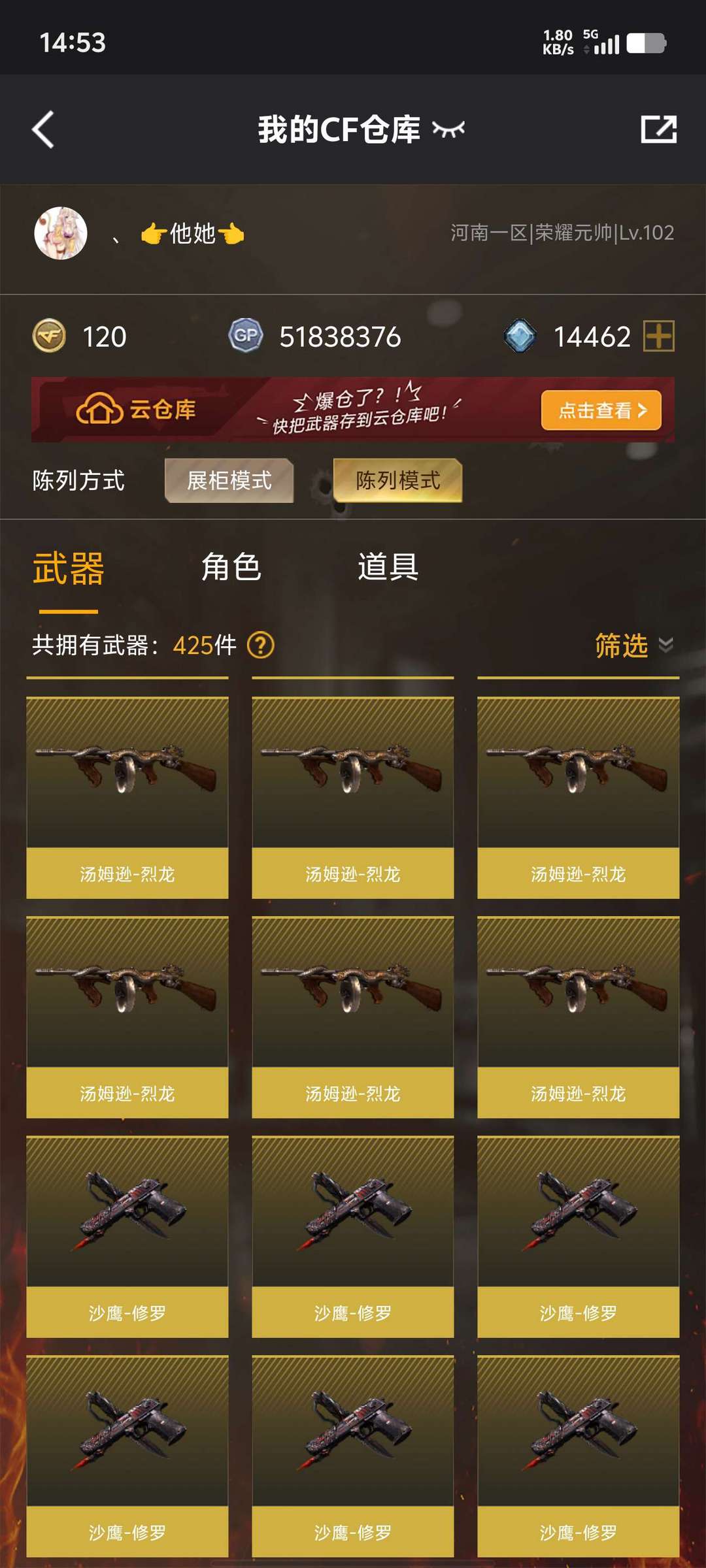Toggle the closed-eye hide warehouse icon
706x1568 pixels.
click(x=448, y=130)
